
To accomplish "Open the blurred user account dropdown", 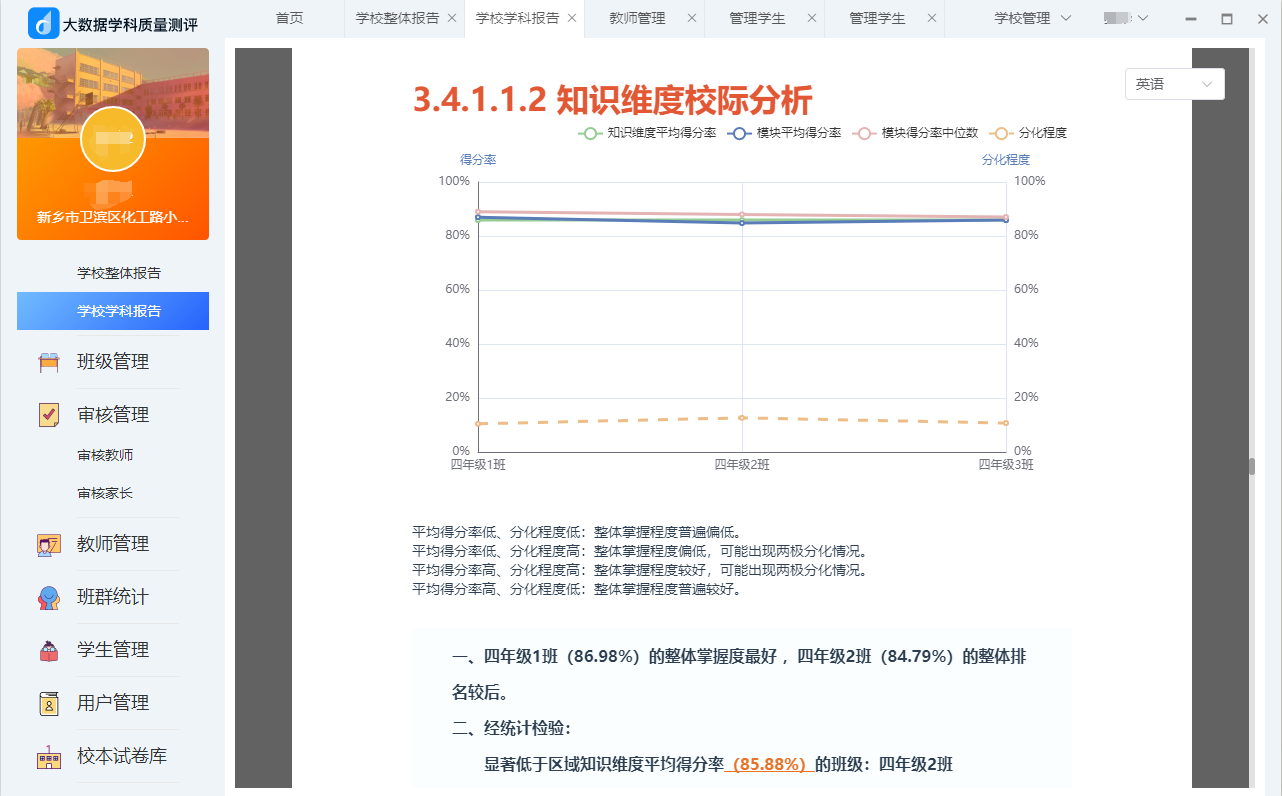I will [x=1126, y=18].
